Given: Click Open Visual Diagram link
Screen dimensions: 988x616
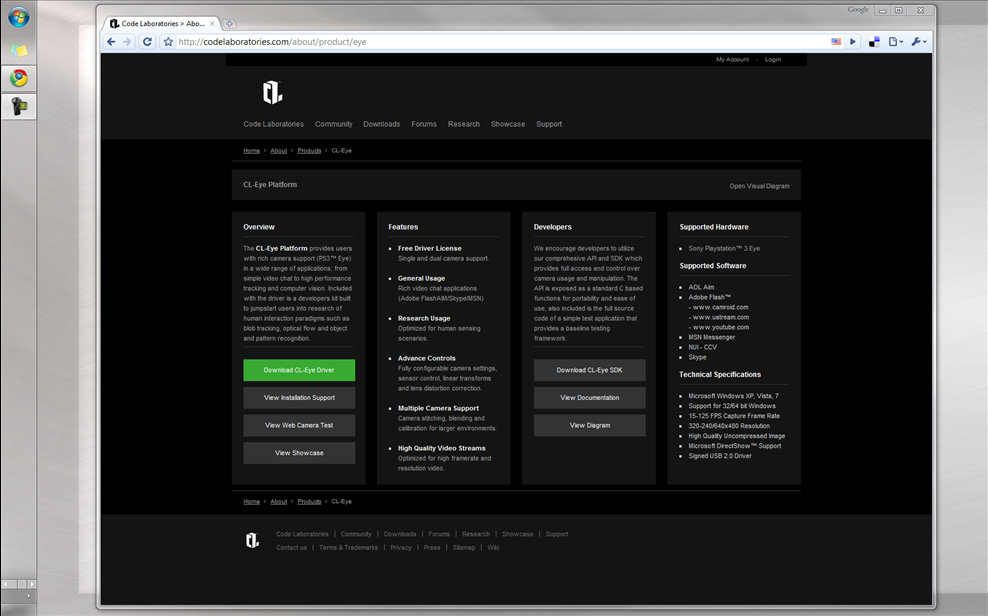Looking at the screenshot, I should tap(759, 186).
